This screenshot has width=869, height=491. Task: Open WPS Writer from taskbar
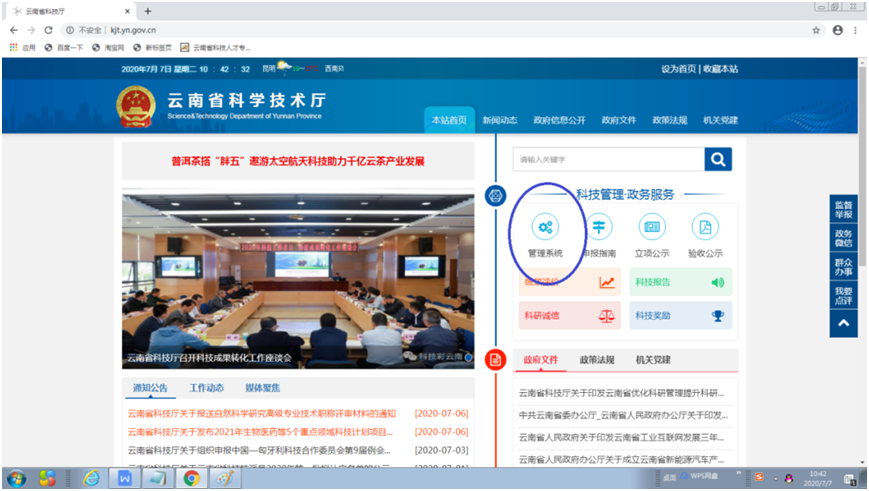click(x=125, y=478)
